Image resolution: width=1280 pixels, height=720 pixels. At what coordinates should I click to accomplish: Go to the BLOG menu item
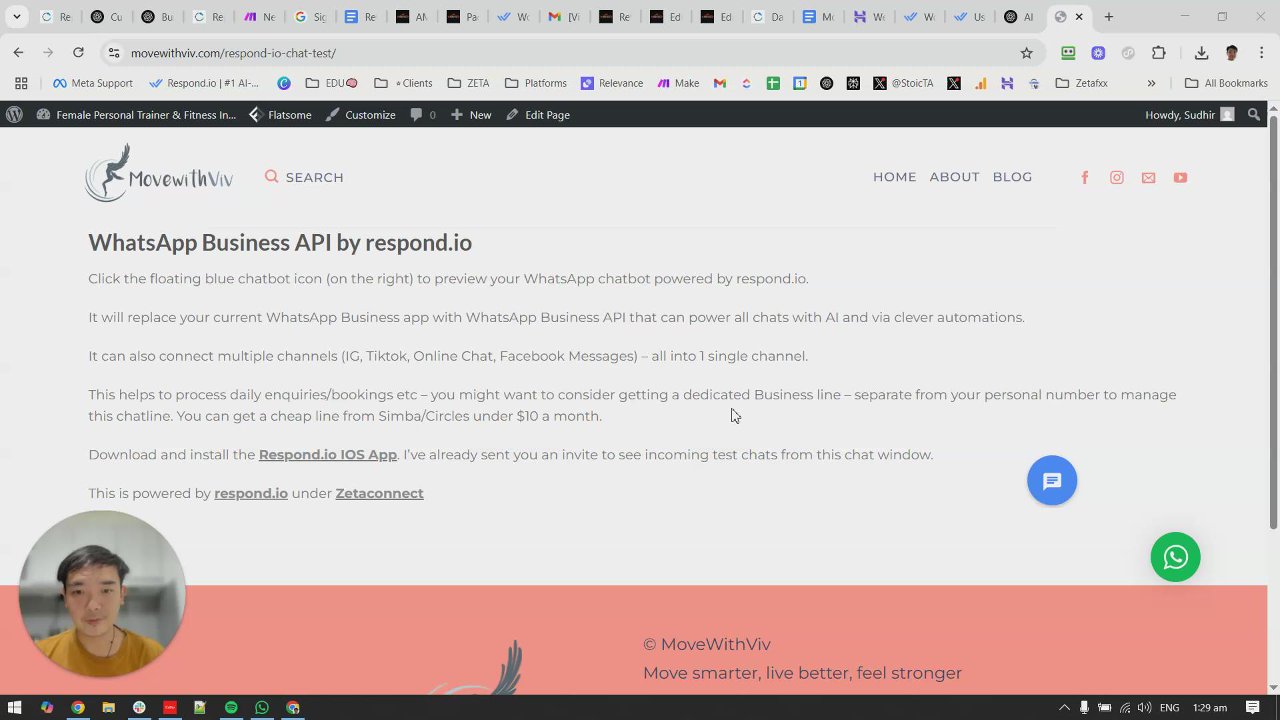1012,177
